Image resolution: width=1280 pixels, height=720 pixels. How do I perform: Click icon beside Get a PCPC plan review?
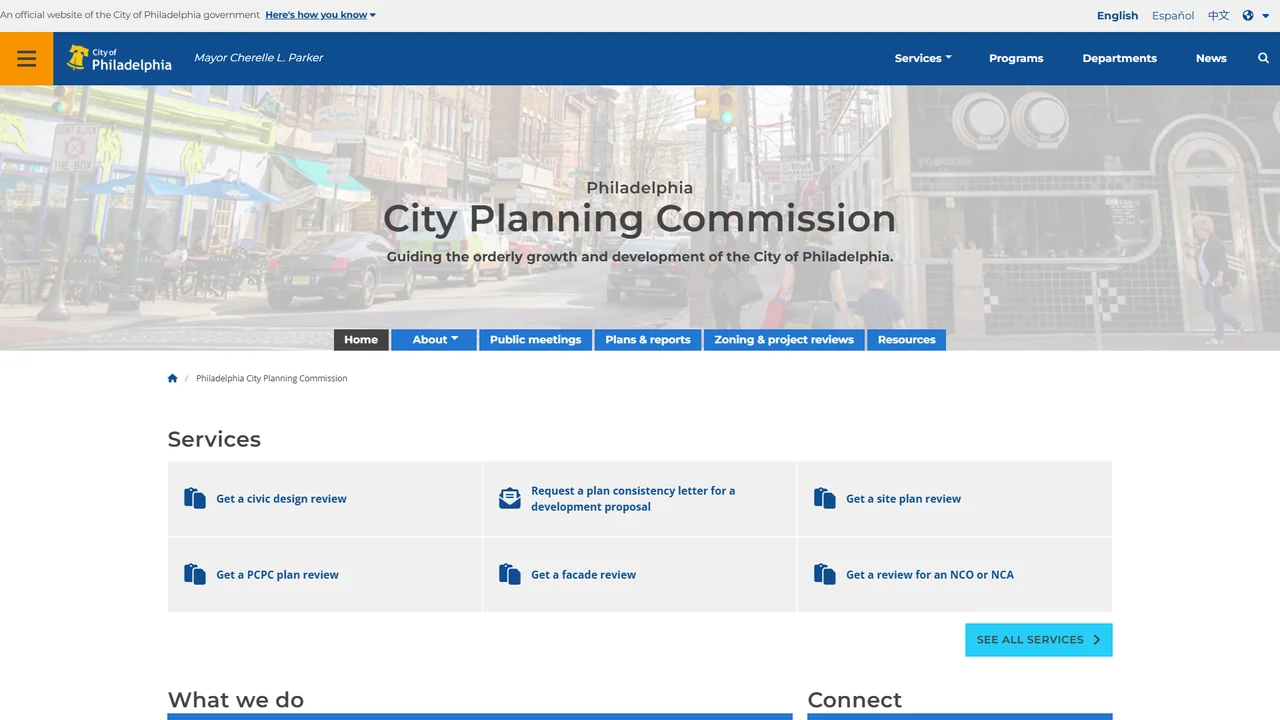coord(195,574)
